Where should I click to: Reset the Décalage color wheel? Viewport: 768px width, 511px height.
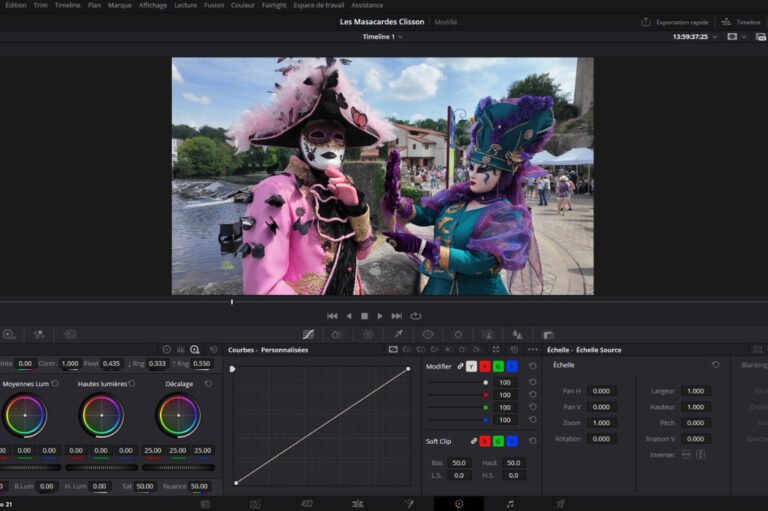coord(208,384)
